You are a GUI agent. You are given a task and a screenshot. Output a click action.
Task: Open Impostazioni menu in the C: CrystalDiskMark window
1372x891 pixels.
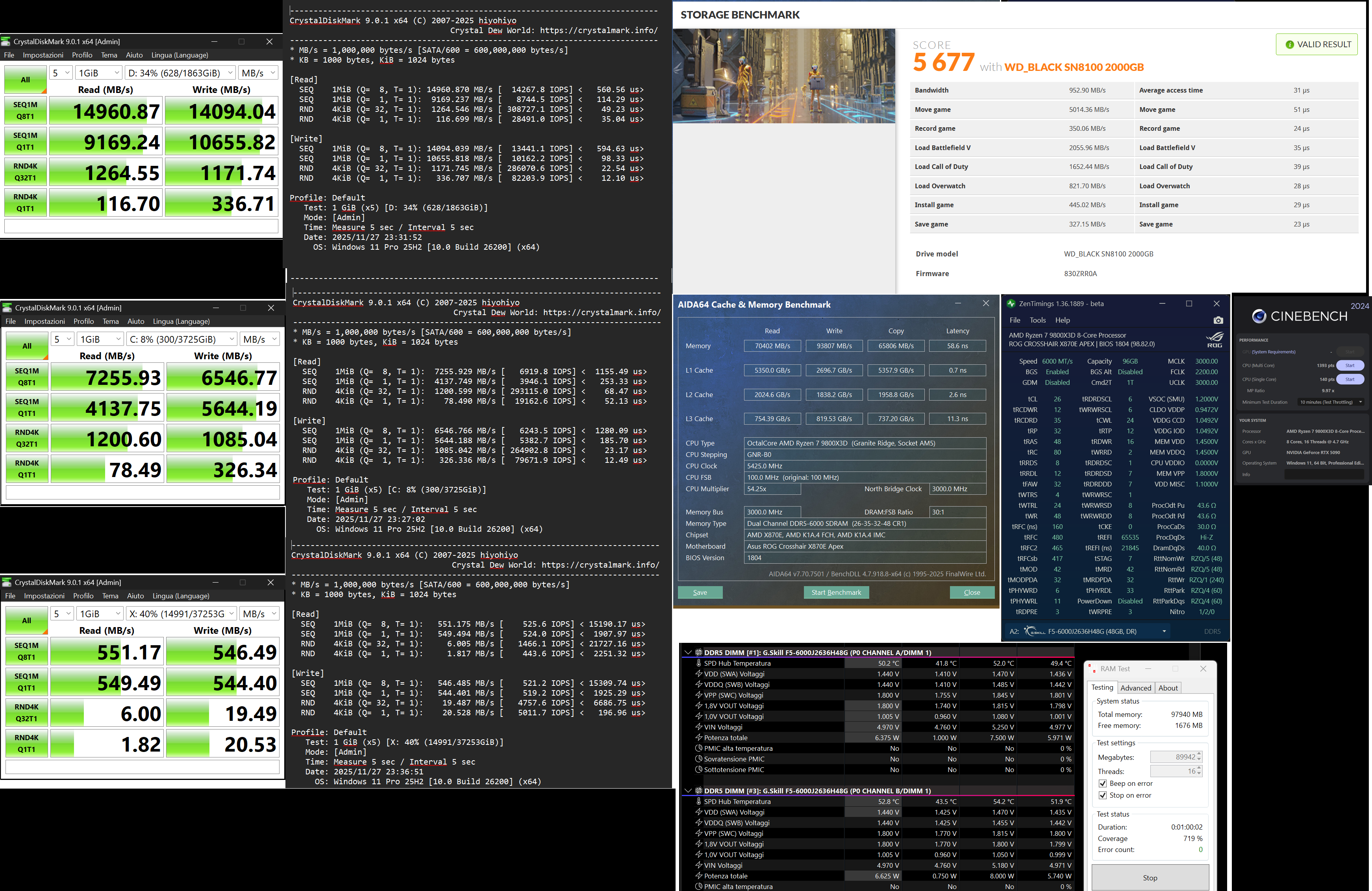tap(44, 322)
